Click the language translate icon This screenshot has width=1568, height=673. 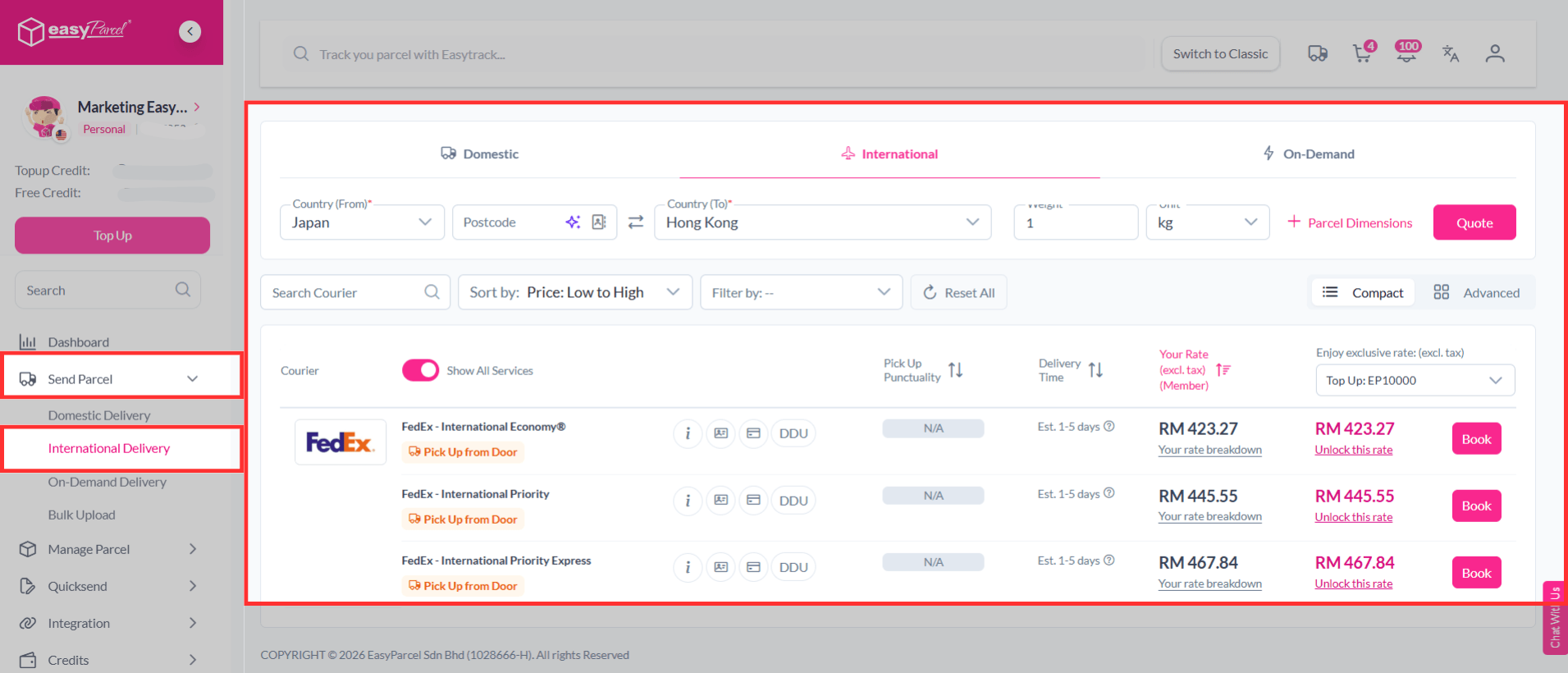tap(1450, 54)
